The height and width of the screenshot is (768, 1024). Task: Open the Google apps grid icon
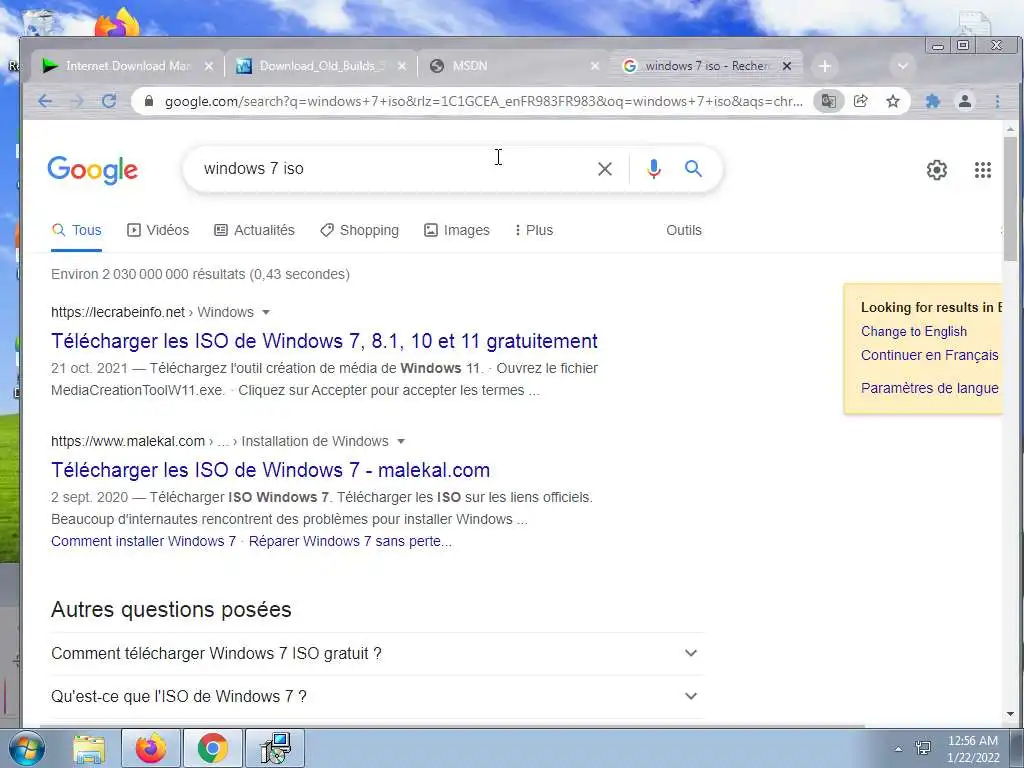pos(983,170)
